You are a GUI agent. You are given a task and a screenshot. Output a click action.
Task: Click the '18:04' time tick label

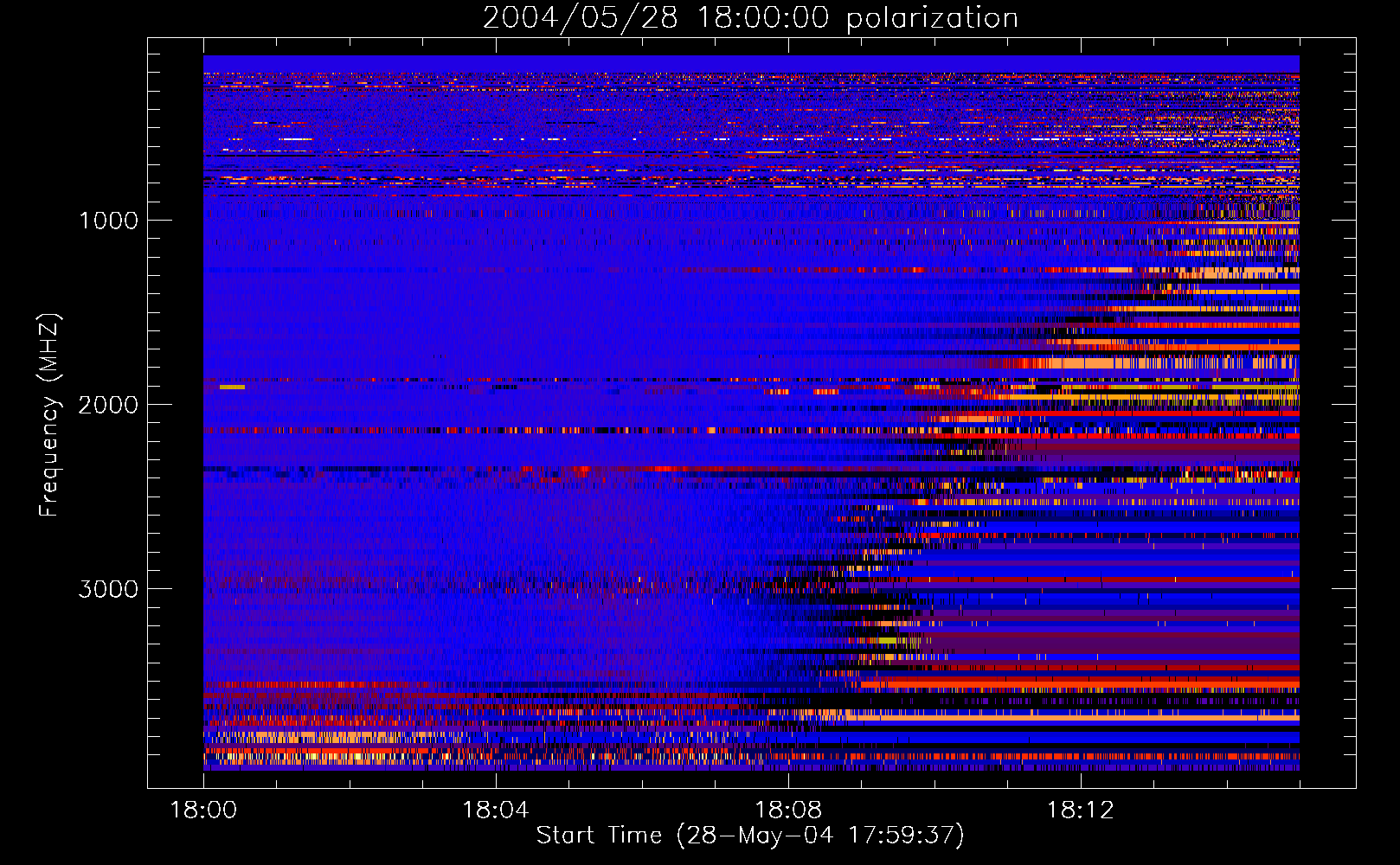click(496, 811)
